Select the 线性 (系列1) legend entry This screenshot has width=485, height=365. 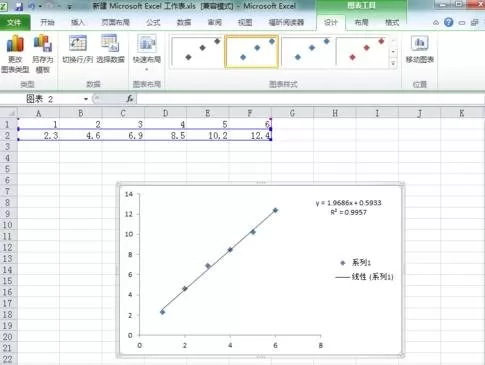364,277
